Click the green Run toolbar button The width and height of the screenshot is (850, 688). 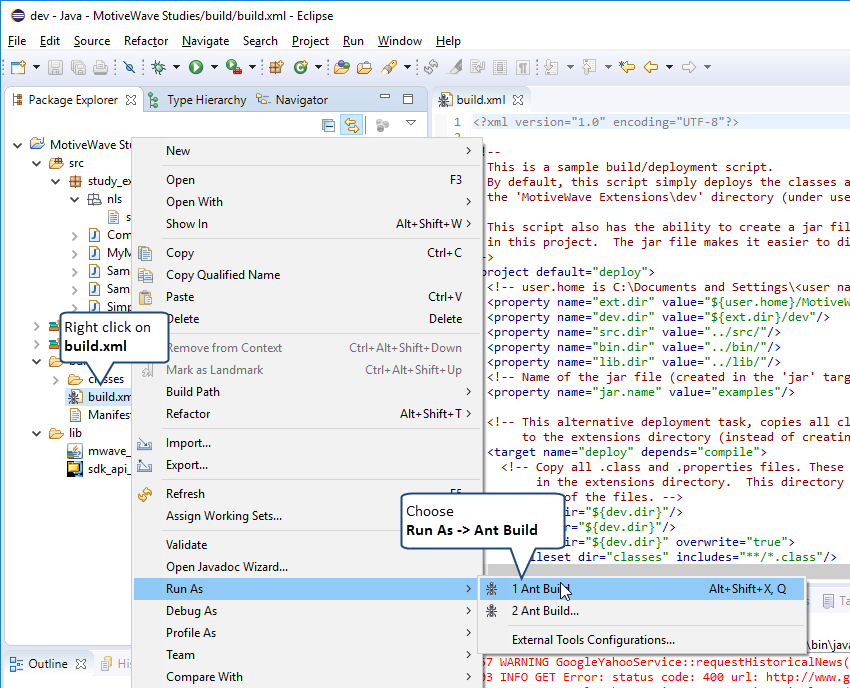pos(196,67)
